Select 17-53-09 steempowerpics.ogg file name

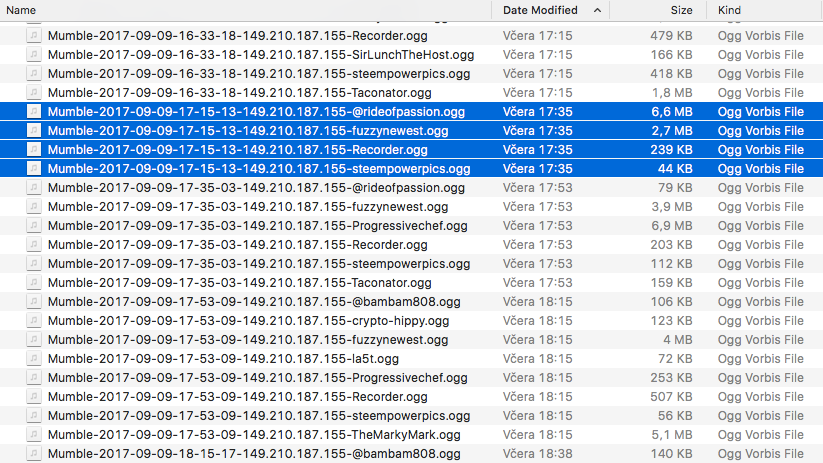click(x=259, y=416)
